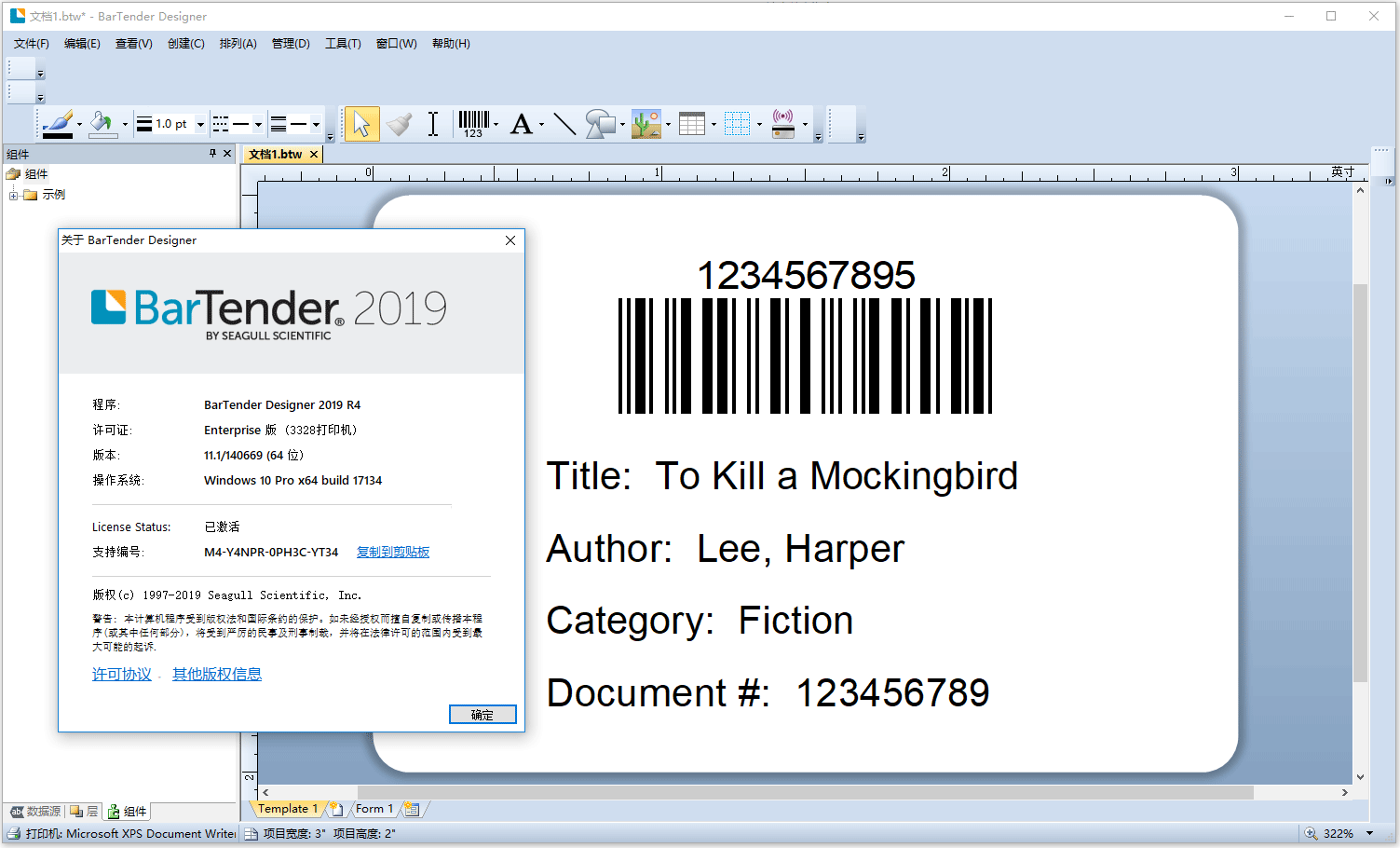The width and height of the screenshot is (1400, 848).
Task: Pick the line color pen tool
Action: tap(58, 124)
